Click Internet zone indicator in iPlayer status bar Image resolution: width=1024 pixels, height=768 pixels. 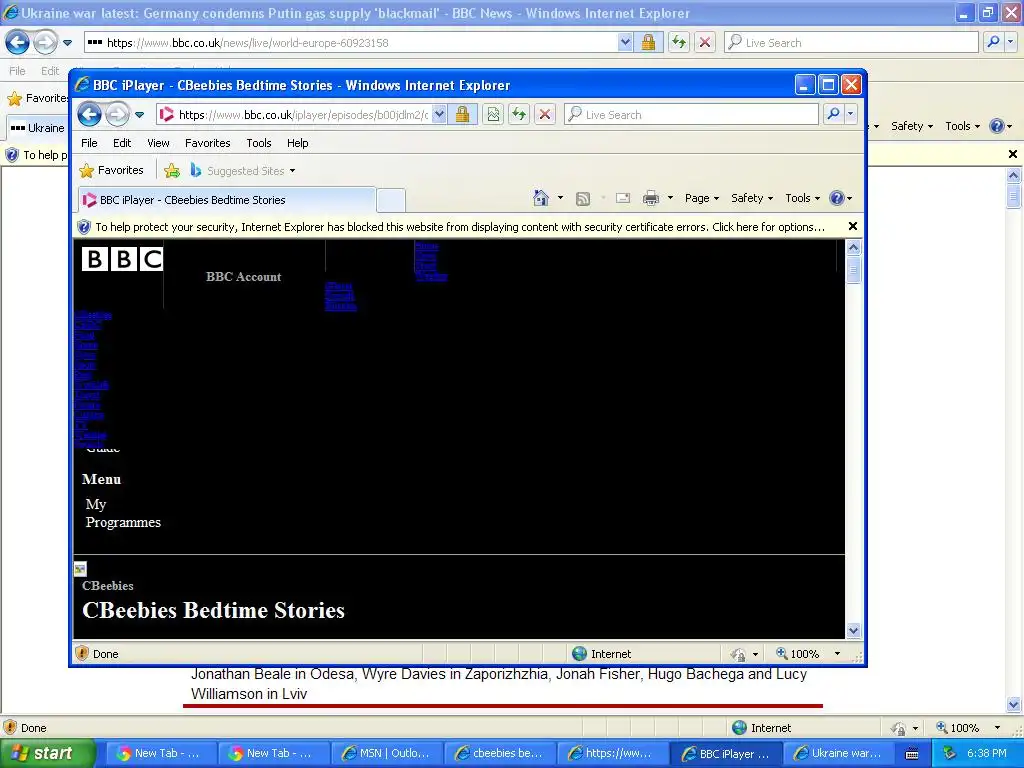(601, 654)
